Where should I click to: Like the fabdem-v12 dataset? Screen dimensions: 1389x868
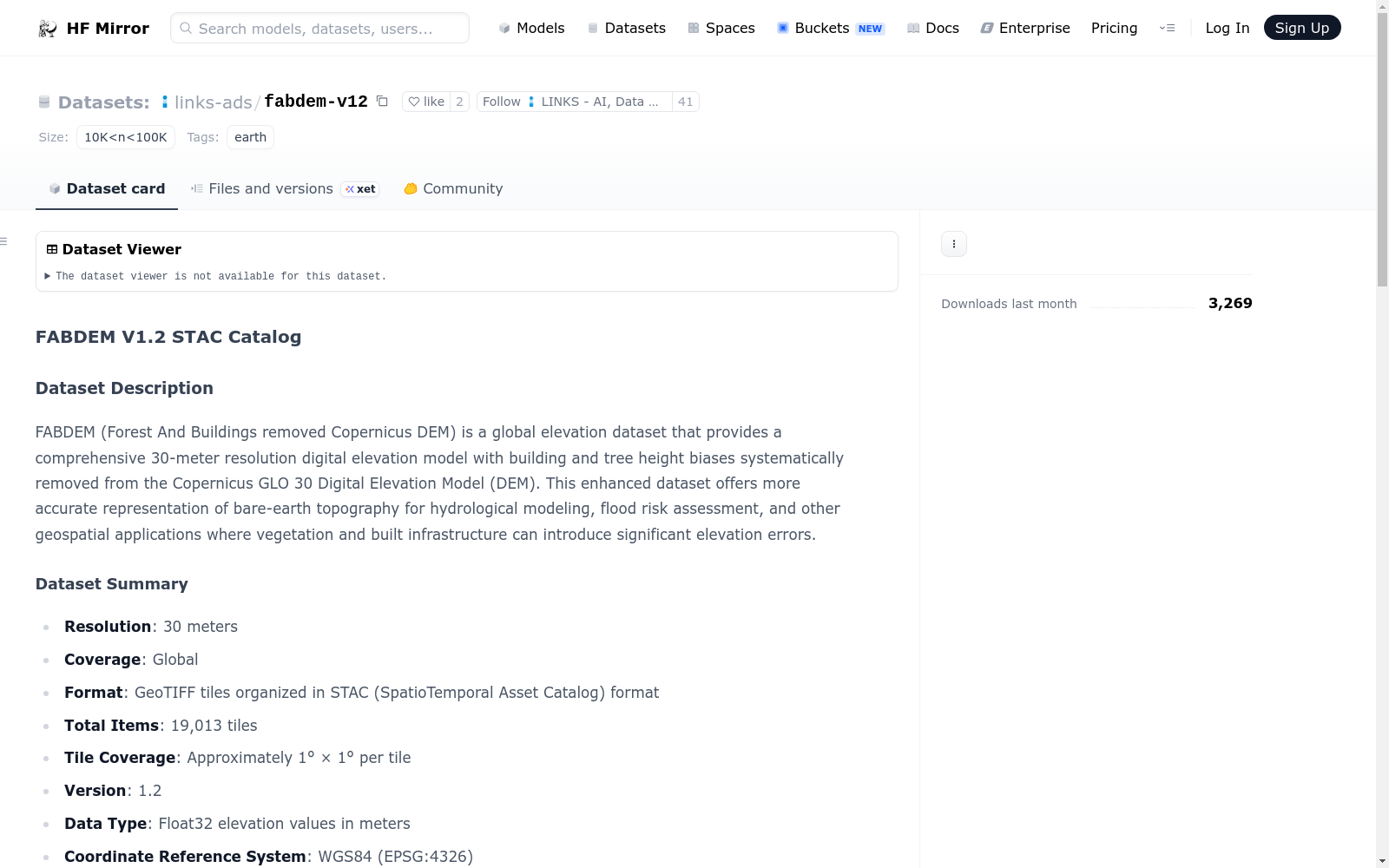(x=426, y=102)
